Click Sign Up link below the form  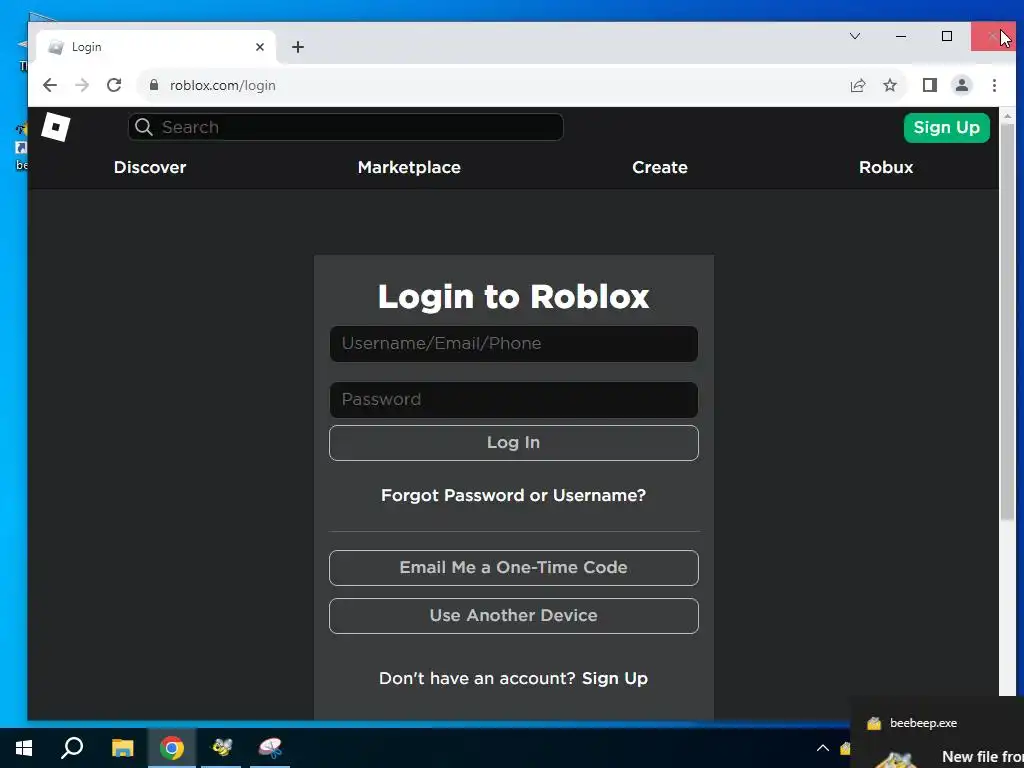[615, 679]
